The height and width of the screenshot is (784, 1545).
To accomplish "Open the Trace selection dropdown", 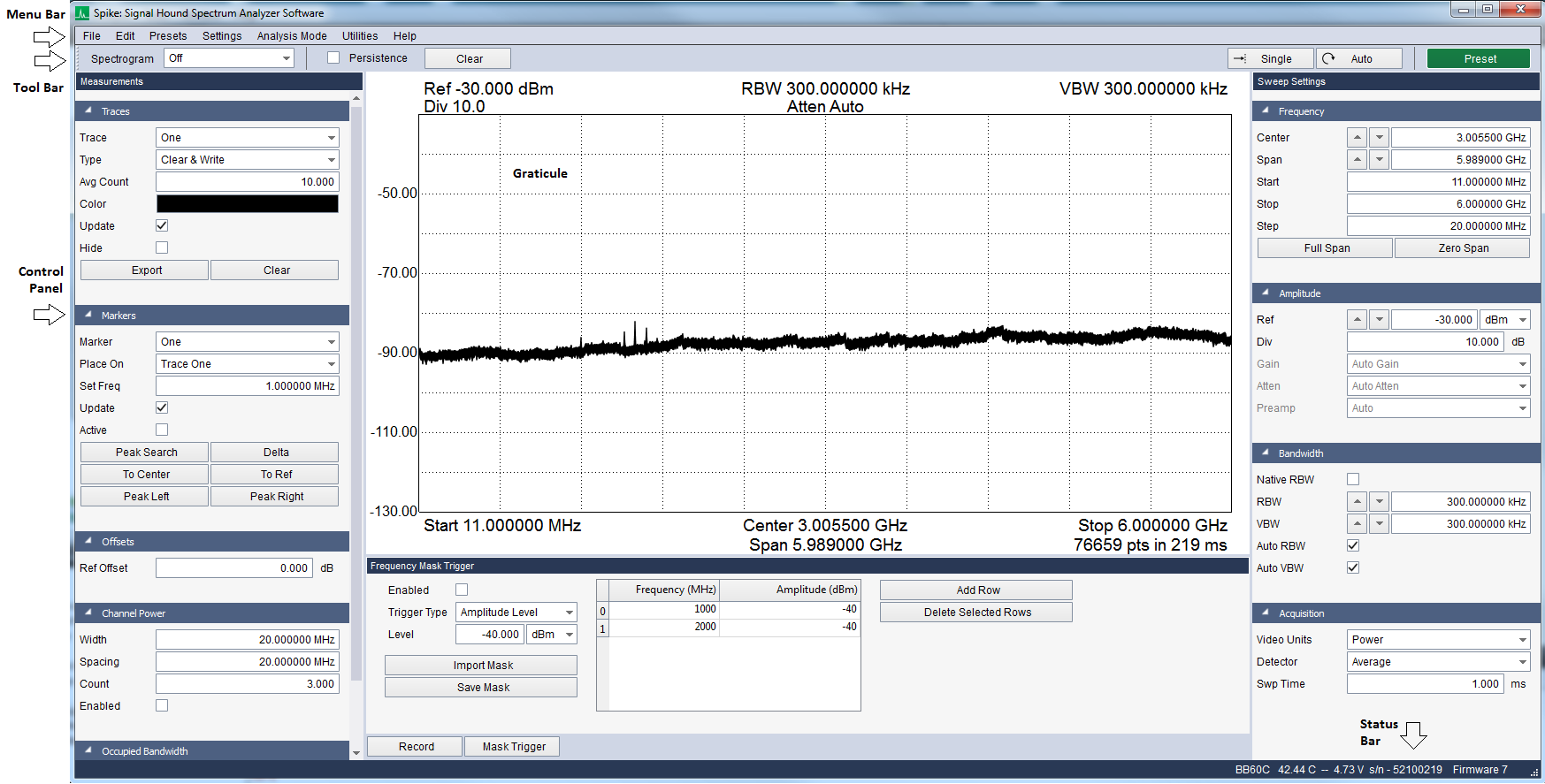I will click(x=248, y=138).
